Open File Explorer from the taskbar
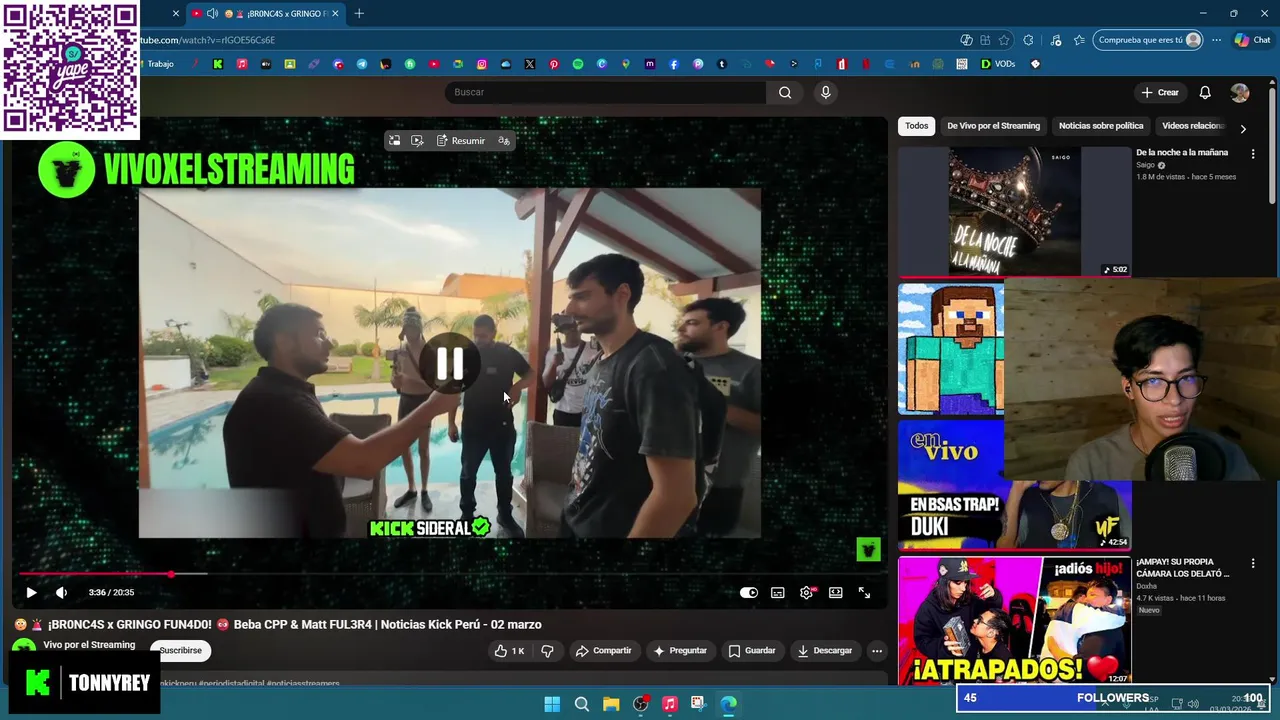The image size is (1280, 720). 611,704
